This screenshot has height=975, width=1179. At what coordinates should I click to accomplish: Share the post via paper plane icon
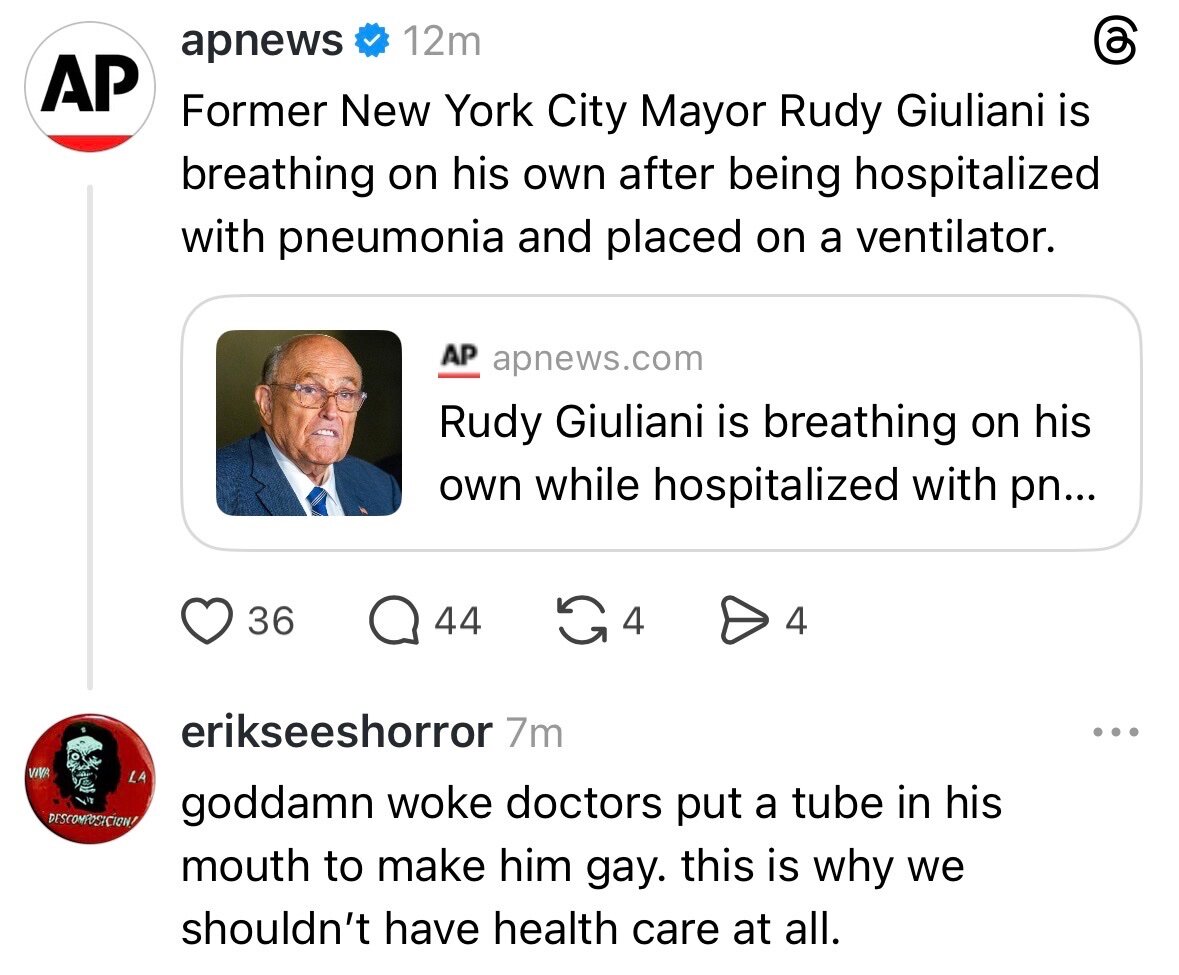point(744,621)
